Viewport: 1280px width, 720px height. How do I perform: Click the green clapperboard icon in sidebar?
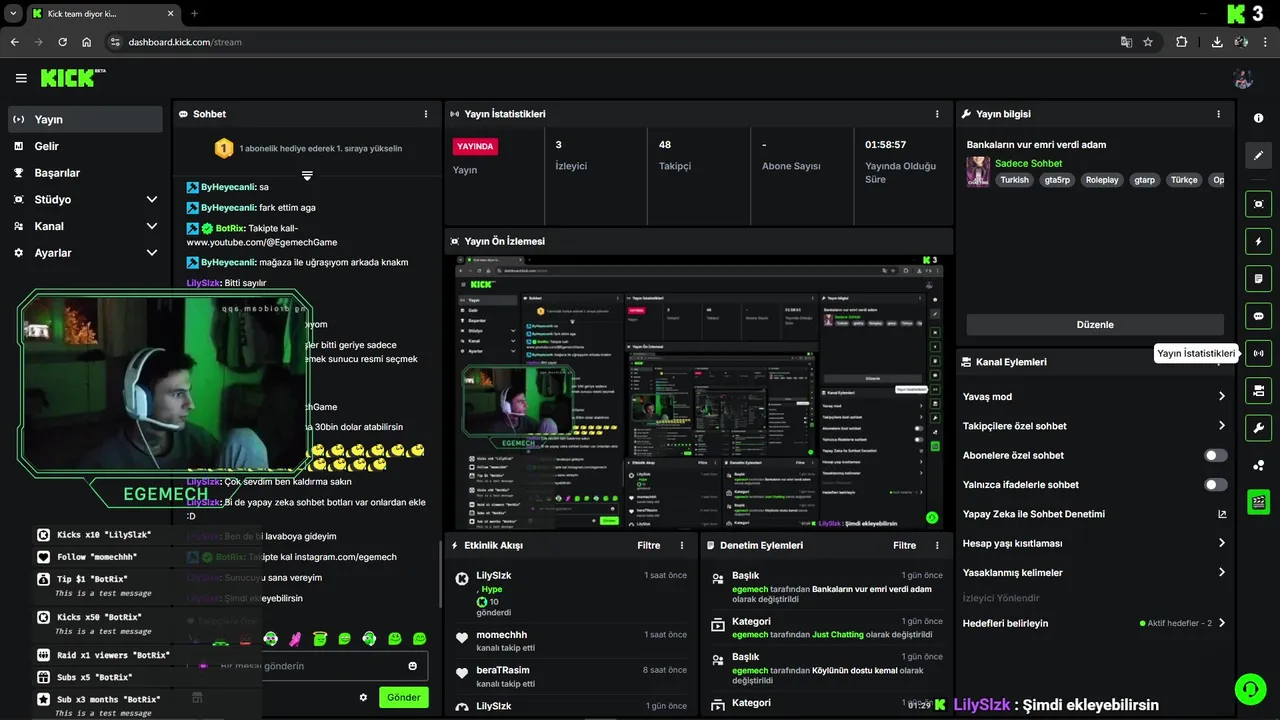point(1258,502)
